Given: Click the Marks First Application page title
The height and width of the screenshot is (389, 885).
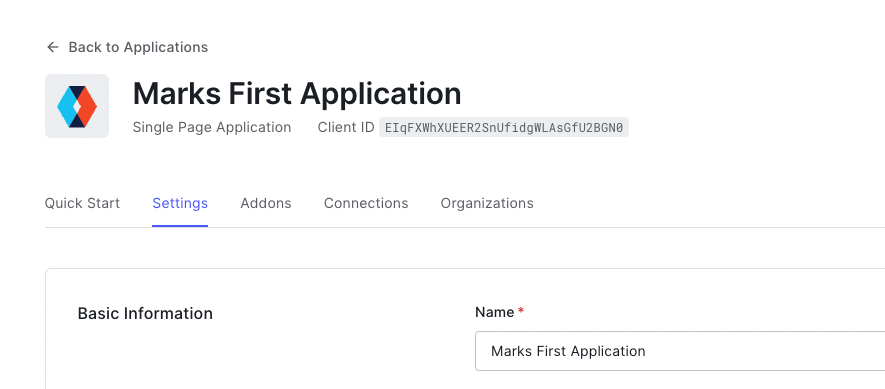Looking at the screenshot, I should point(297,94).
